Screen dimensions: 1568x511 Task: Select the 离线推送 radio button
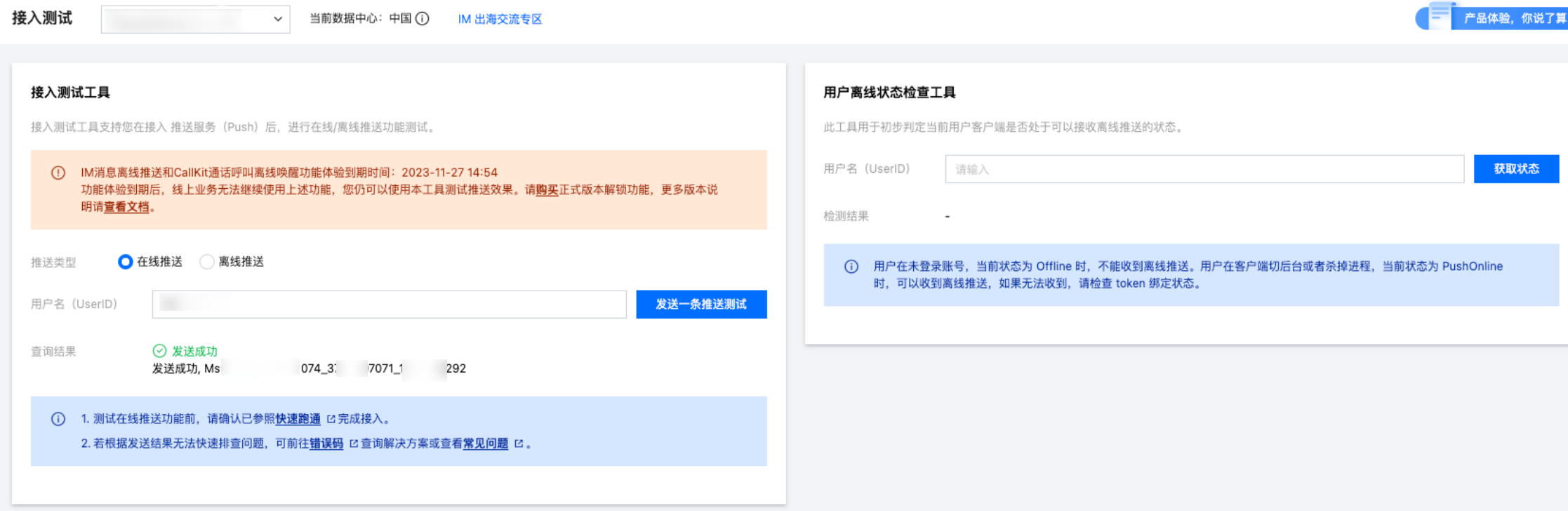click(207, 262)
